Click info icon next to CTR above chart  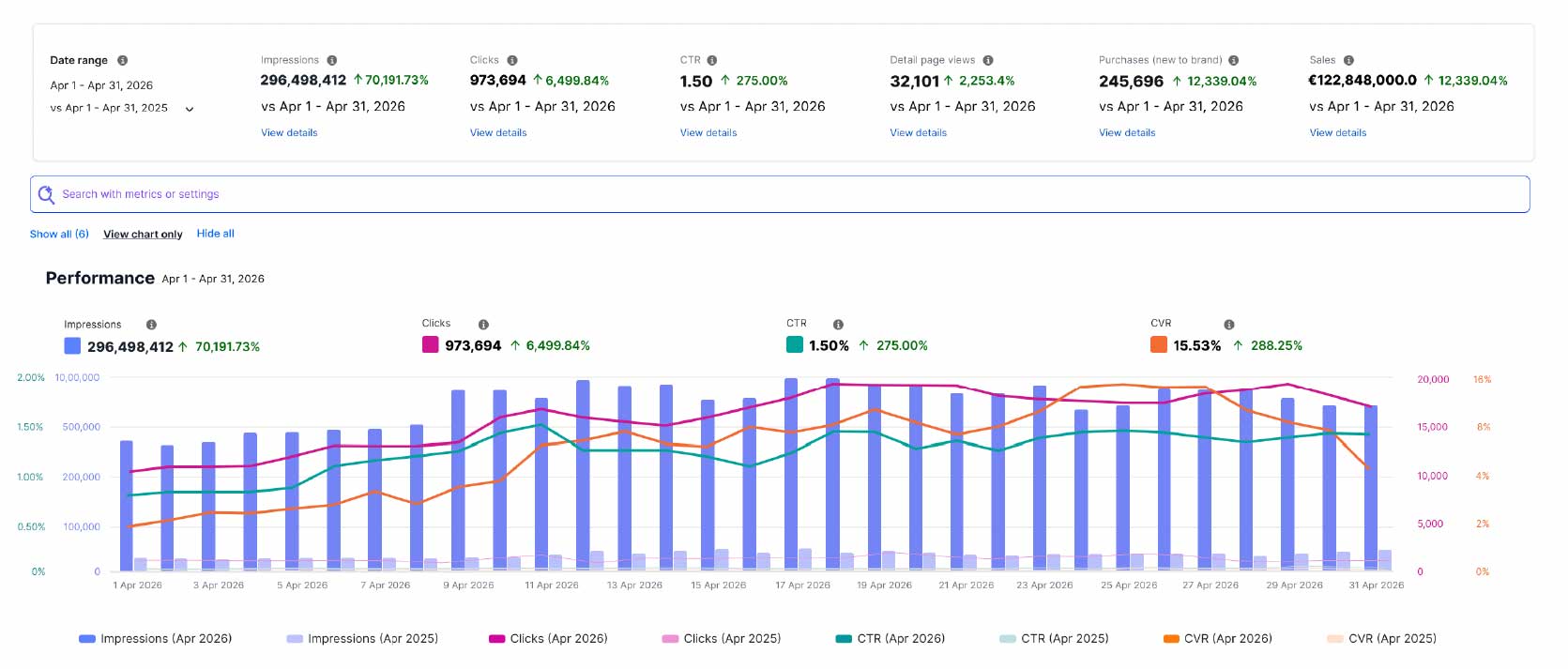pyautogui.click(x=838, y=325)
